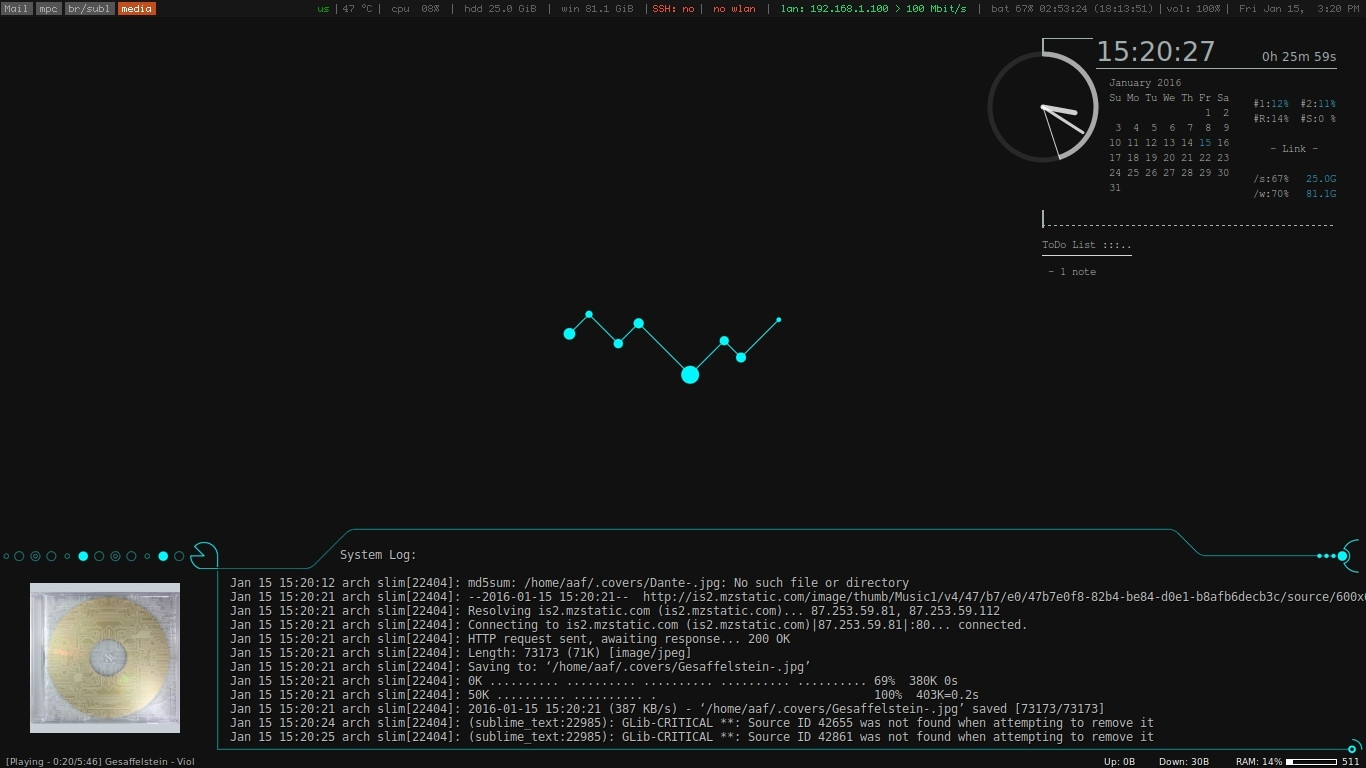Switch to the Mail workspace tab
The width and height of the screenshot is (1366, 768).
click(x=17, y=8)
